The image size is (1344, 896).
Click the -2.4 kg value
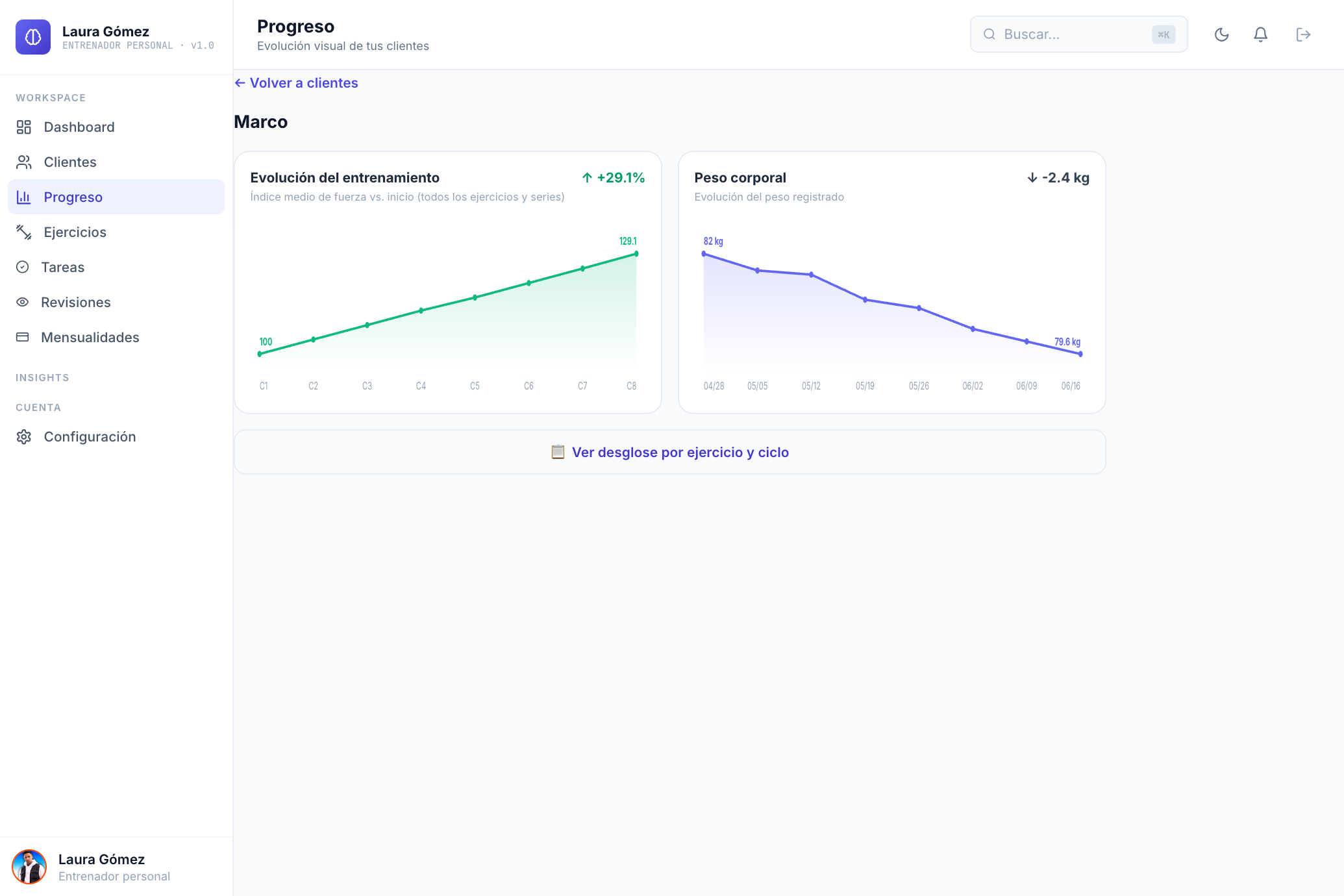coord(1065,178)
